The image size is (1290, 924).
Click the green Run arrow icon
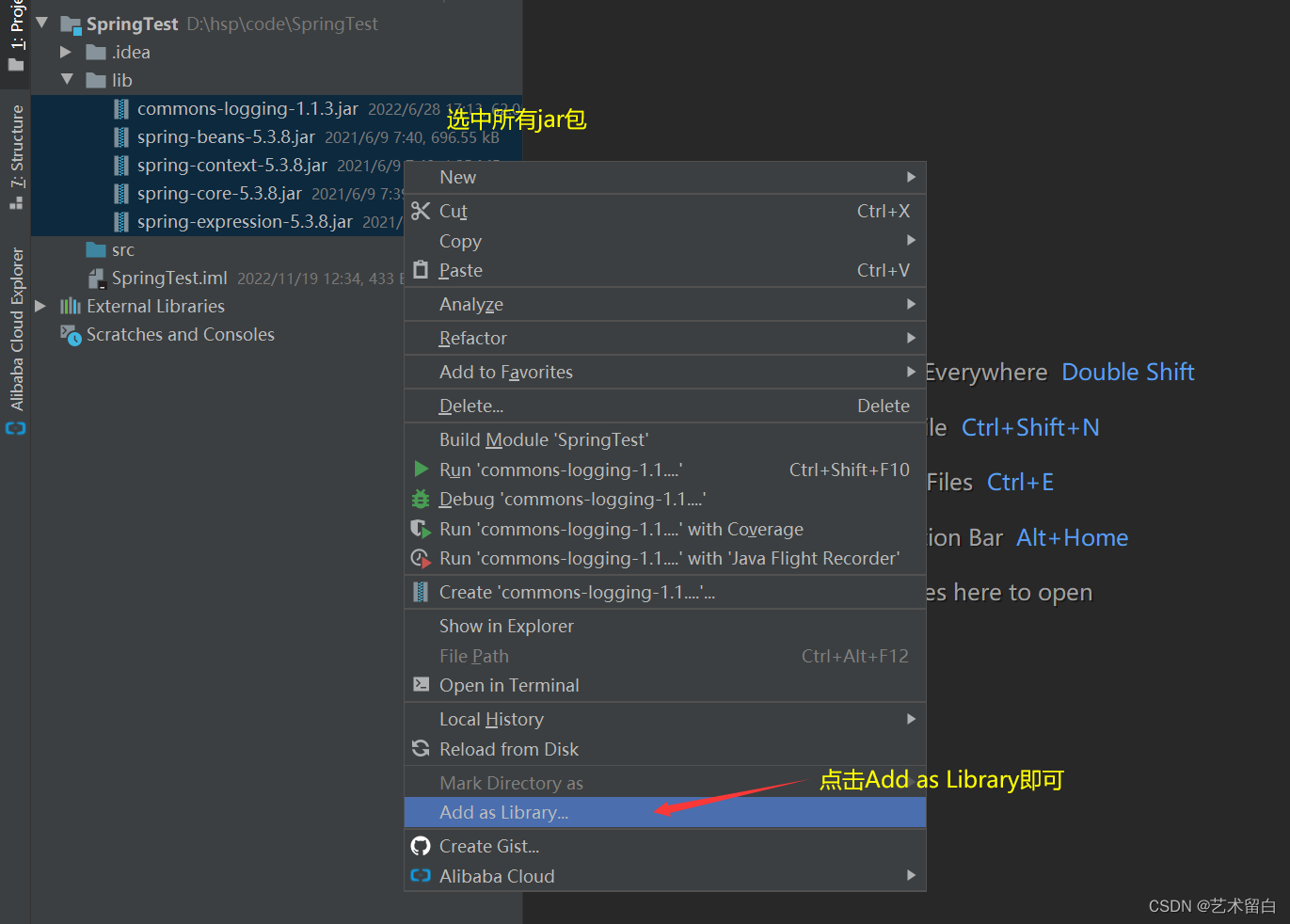(422, 469)
